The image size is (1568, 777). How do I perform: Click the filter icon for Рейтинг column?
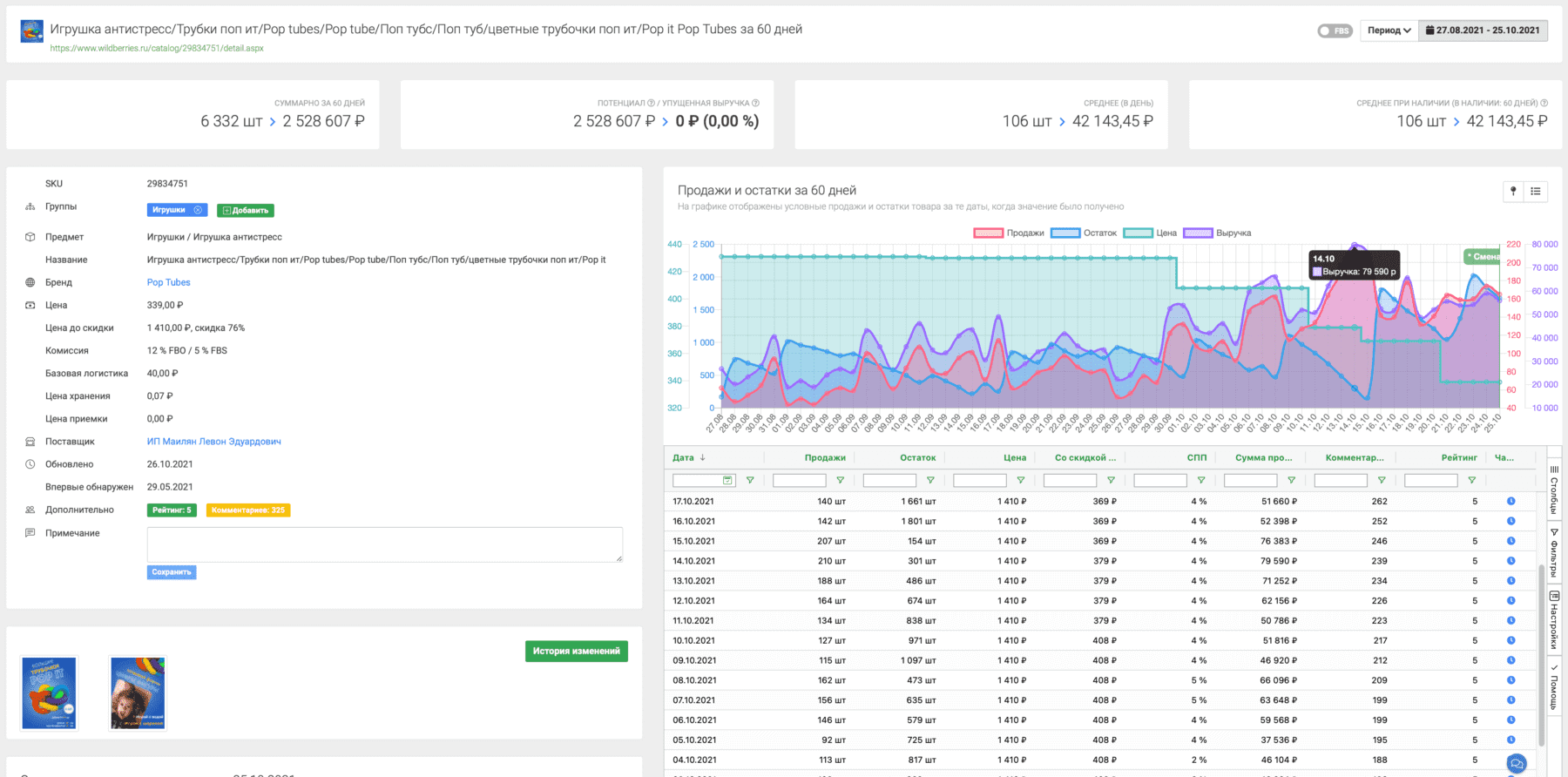1471,480
